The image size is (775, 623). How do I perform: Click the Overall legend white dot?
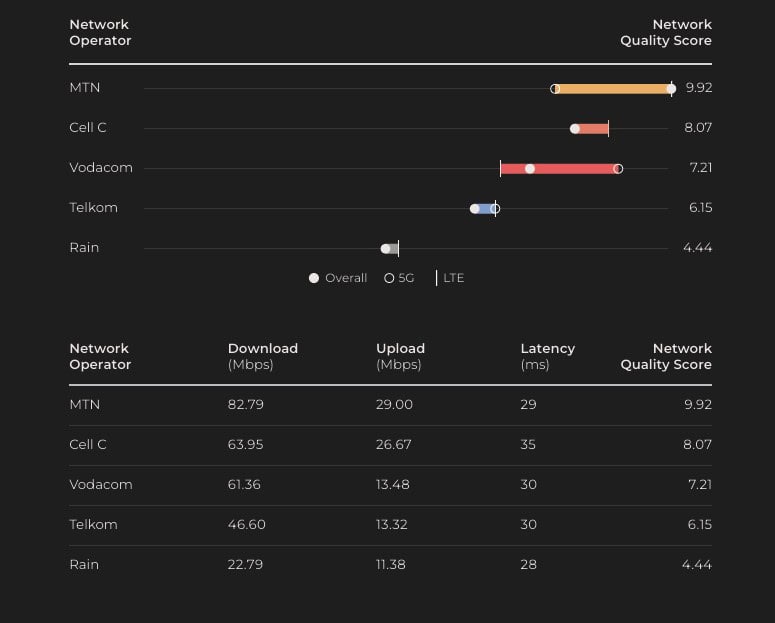coord(314,278)
